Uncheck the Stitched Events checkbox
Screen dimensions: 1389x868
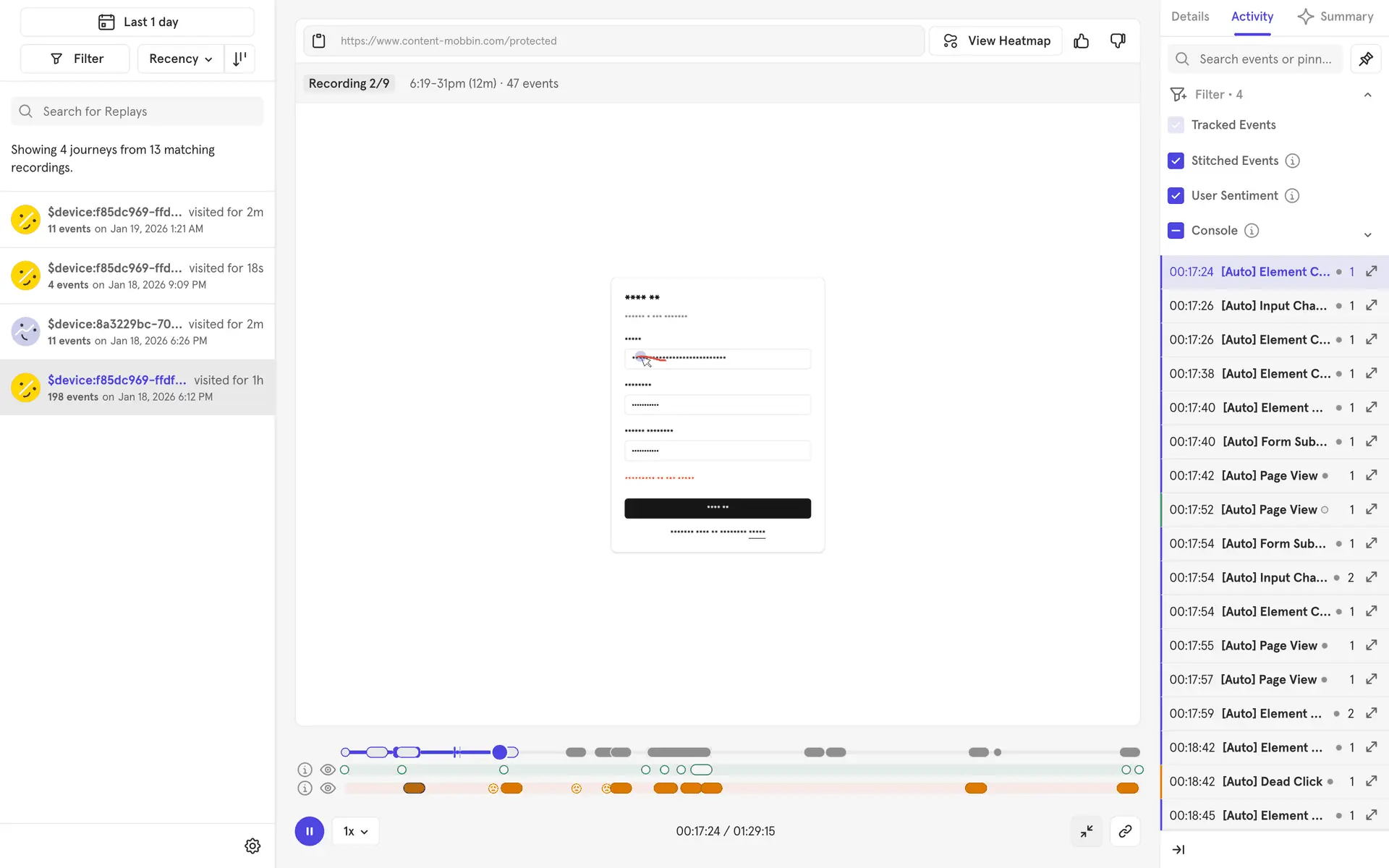(x=1176, y=161)
